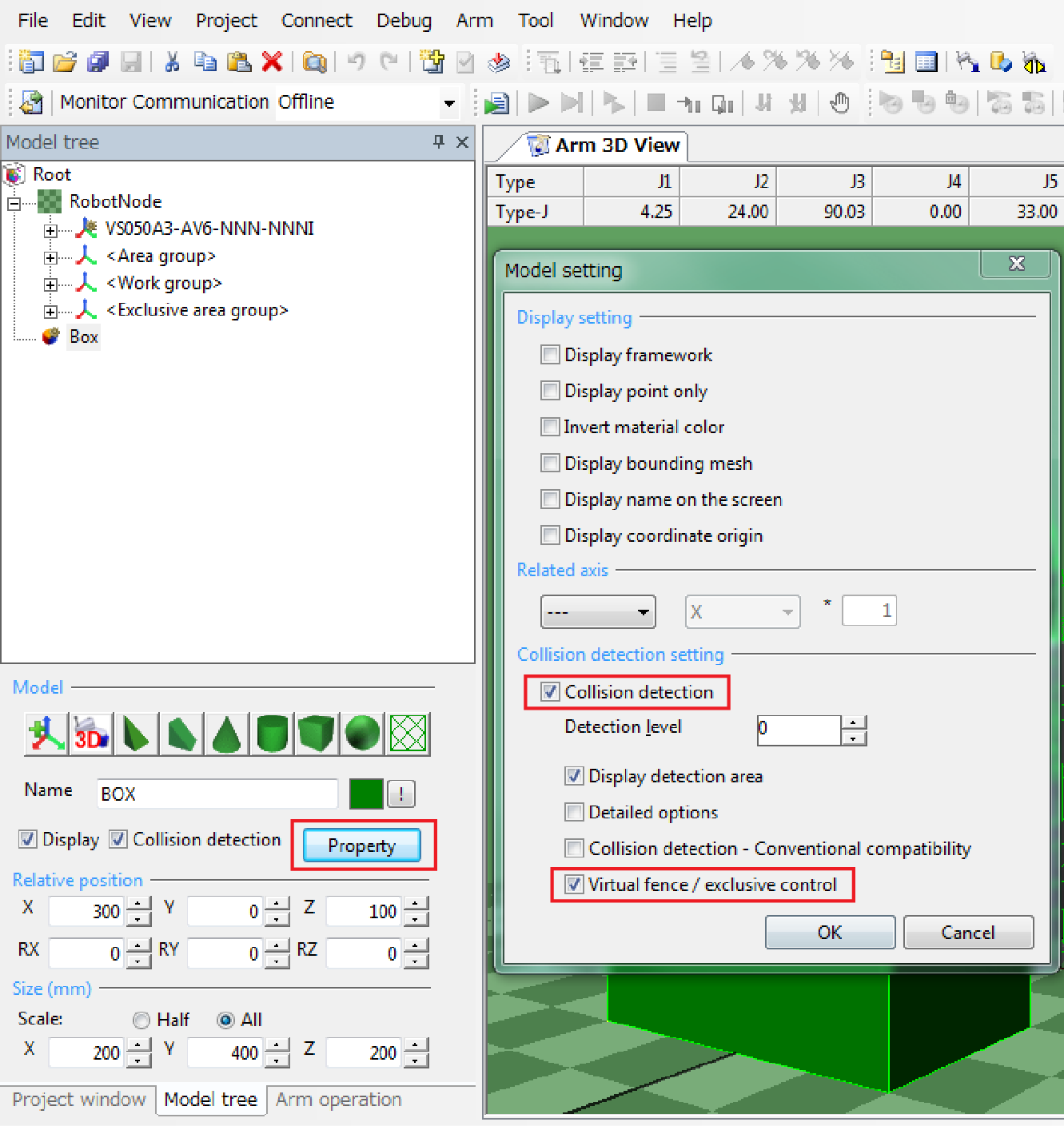Select the box cube model icon
Image resolution: width=1064 pixels, height=1126 pixels.
click(317, 734)
